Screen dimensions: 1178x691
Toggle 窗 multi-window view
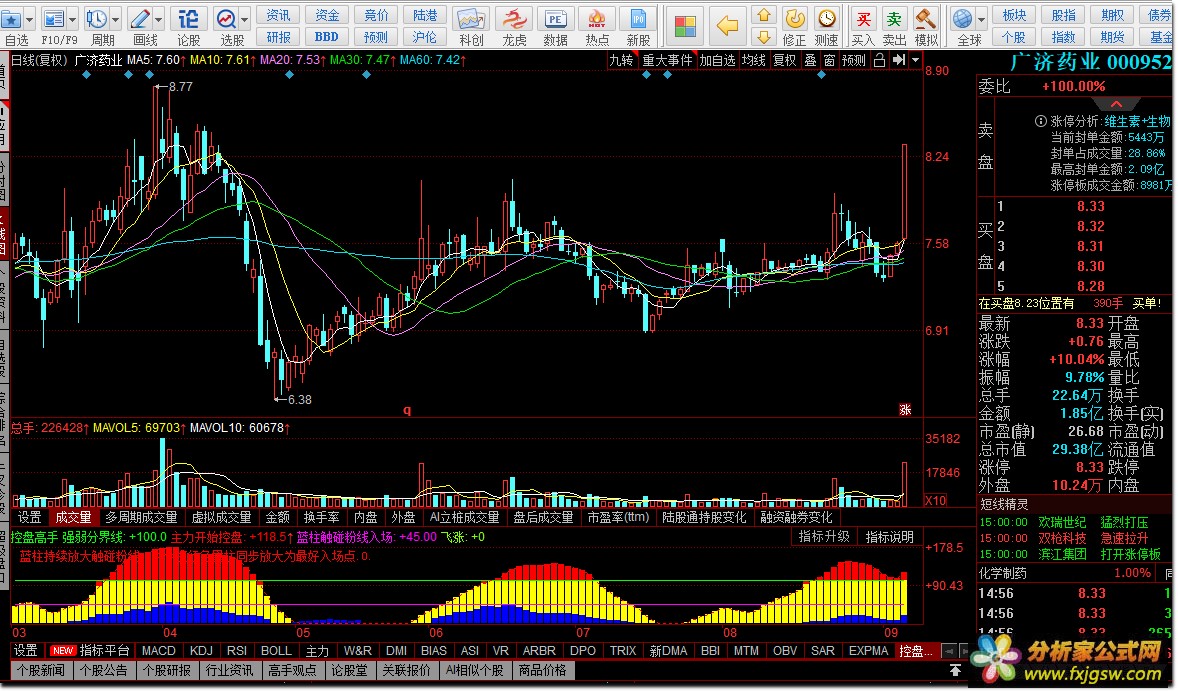(829, 60)
